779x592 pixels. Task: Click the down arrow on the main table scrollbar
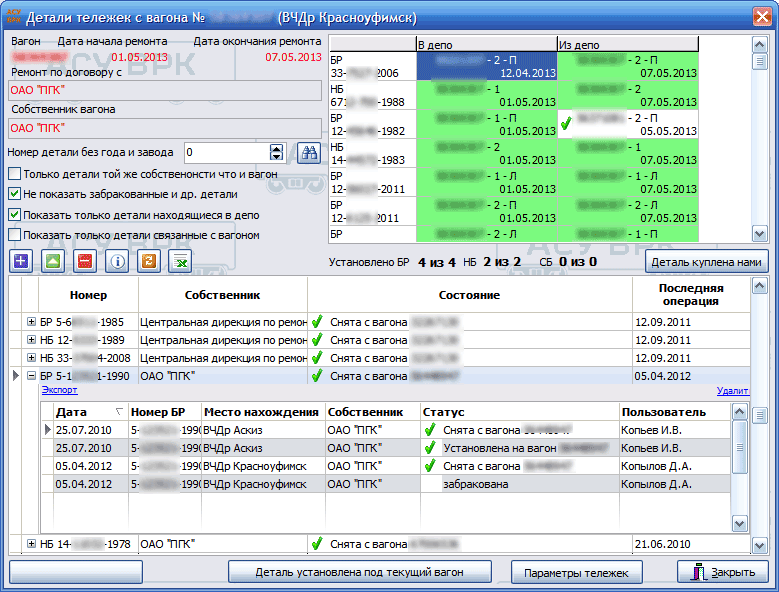point(759,546)
